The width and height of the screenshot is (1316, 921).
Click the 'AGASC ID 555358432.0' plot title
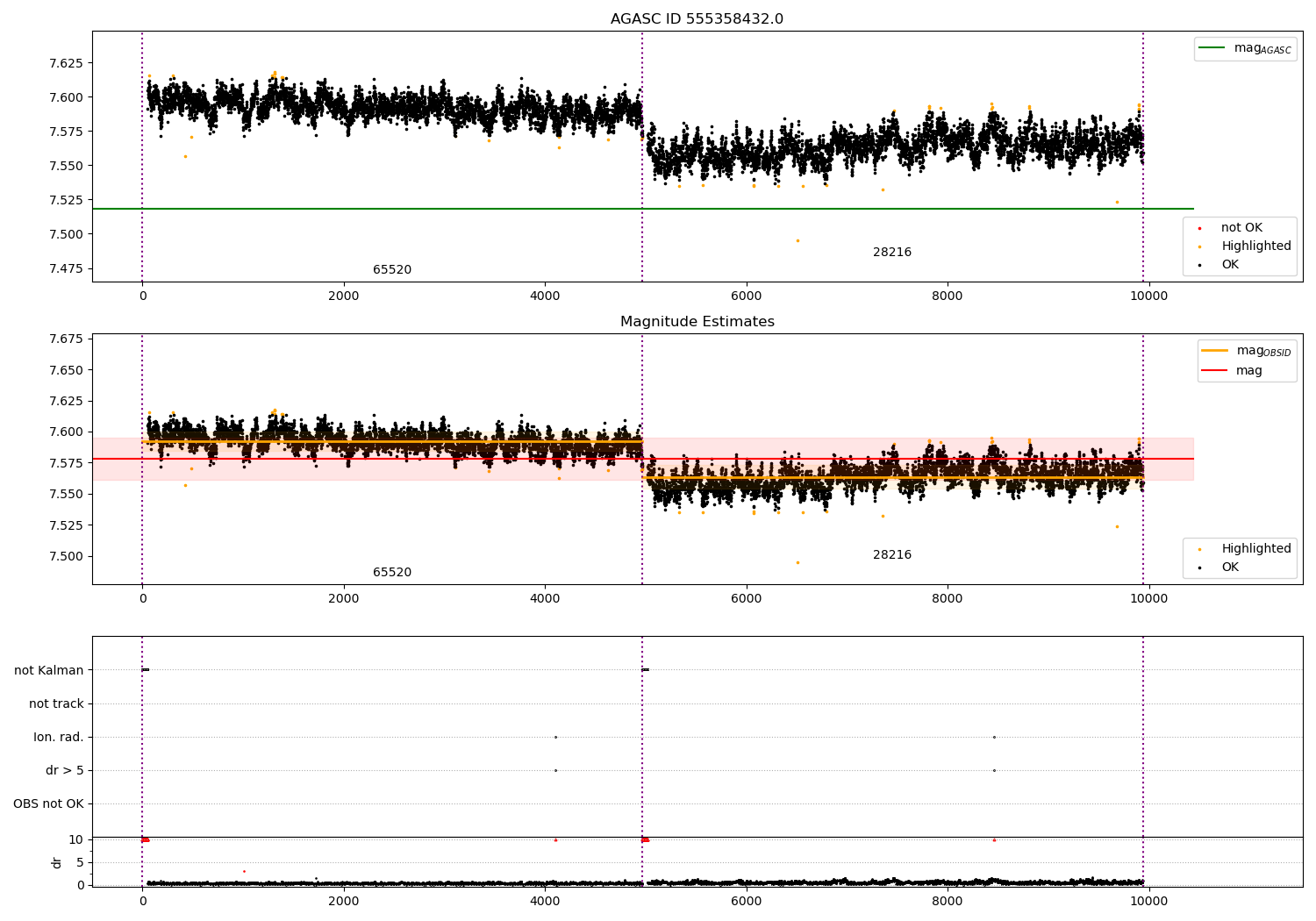coord(697,19)
